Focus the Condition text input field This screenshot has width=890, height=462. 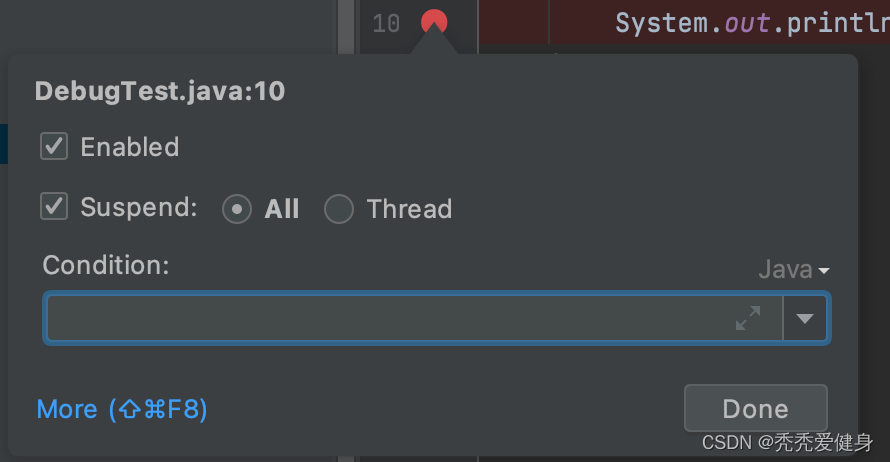(390, 318)
